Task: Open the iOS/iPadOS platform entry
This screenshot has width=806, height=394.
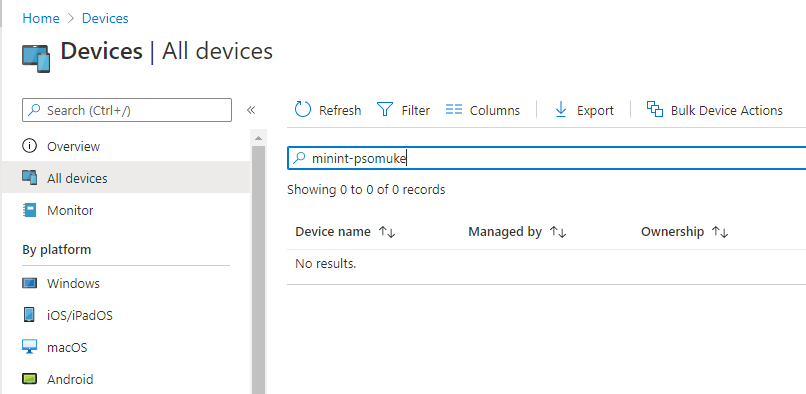Action: [x=126, y=315]
